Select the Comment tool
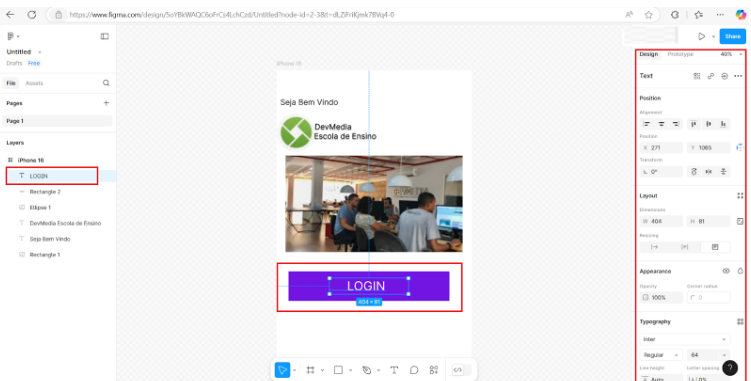The height and width of the screenshot is (381, 751). click(x=414, y=369)
